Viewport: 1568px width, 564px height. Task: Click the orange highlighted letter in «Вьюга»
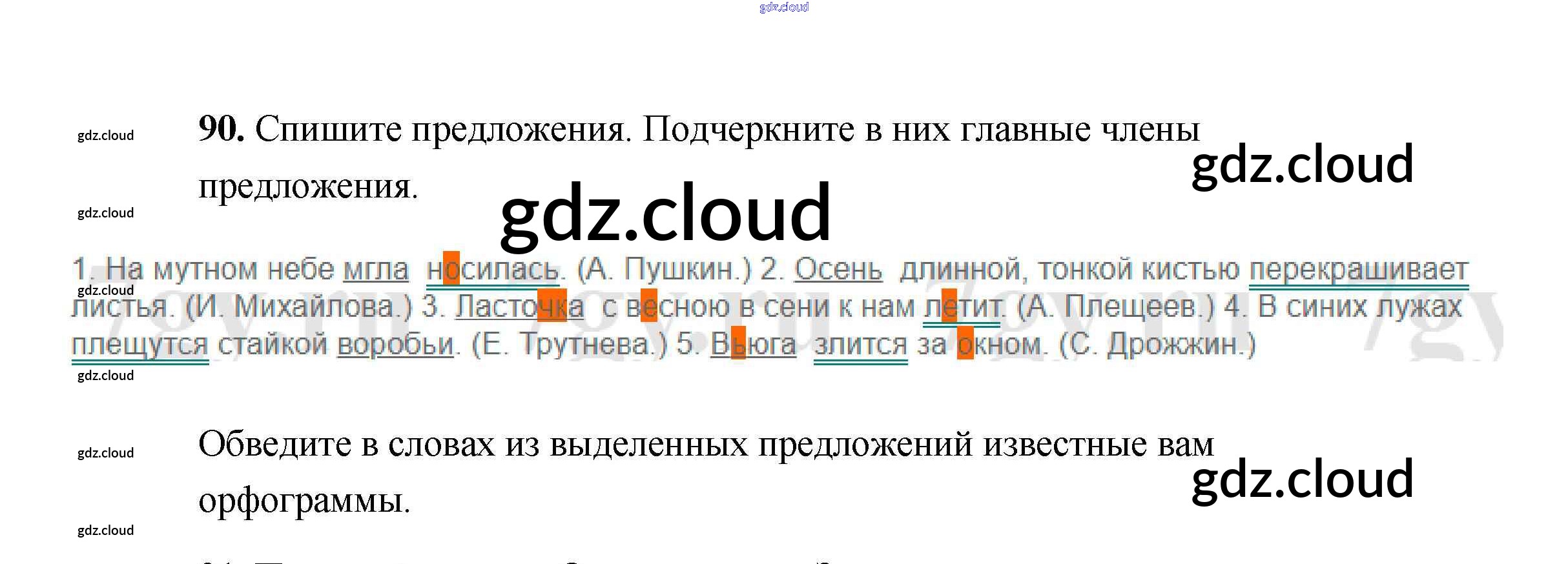(x=738, y=343)
